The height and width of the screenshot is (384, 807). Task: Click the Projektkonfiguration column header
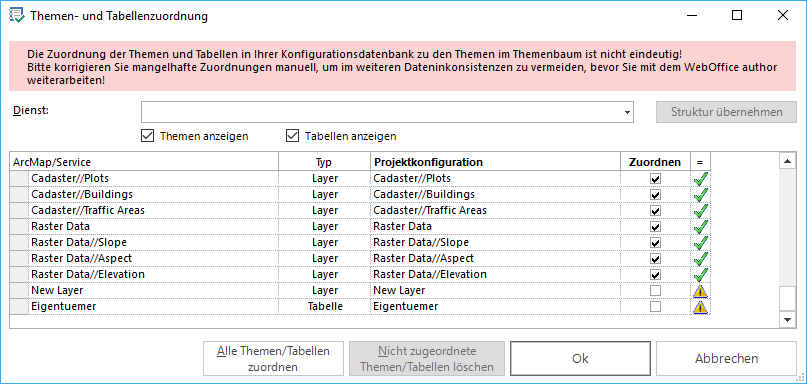[x=495, y=162]
